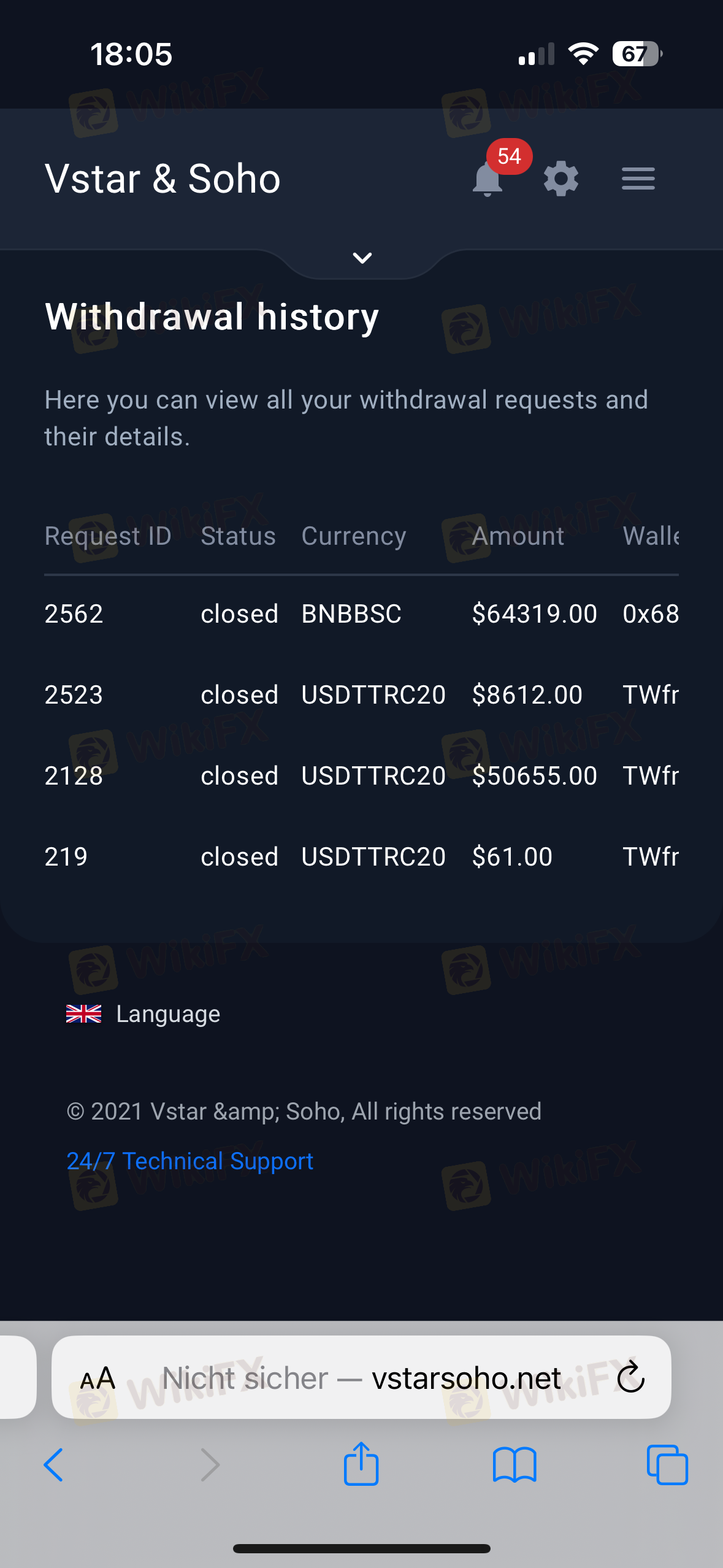The image size is (723, 1568).
Task: Open the 24/7 Technical Support link
Action: click(189, 1161)
